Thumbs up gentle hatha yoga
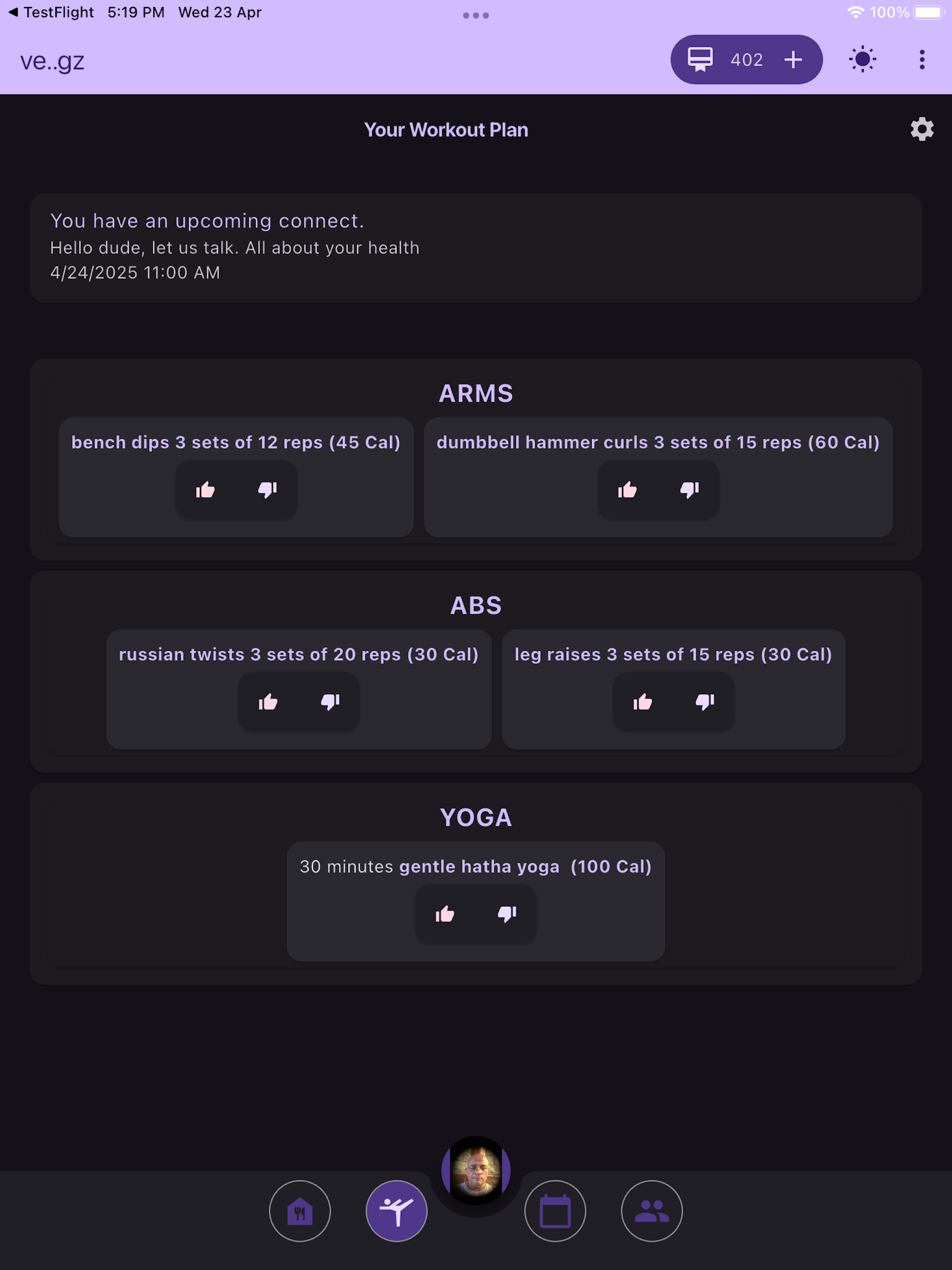This screenshot has width=952, height=1270. (x=444, y=913)
